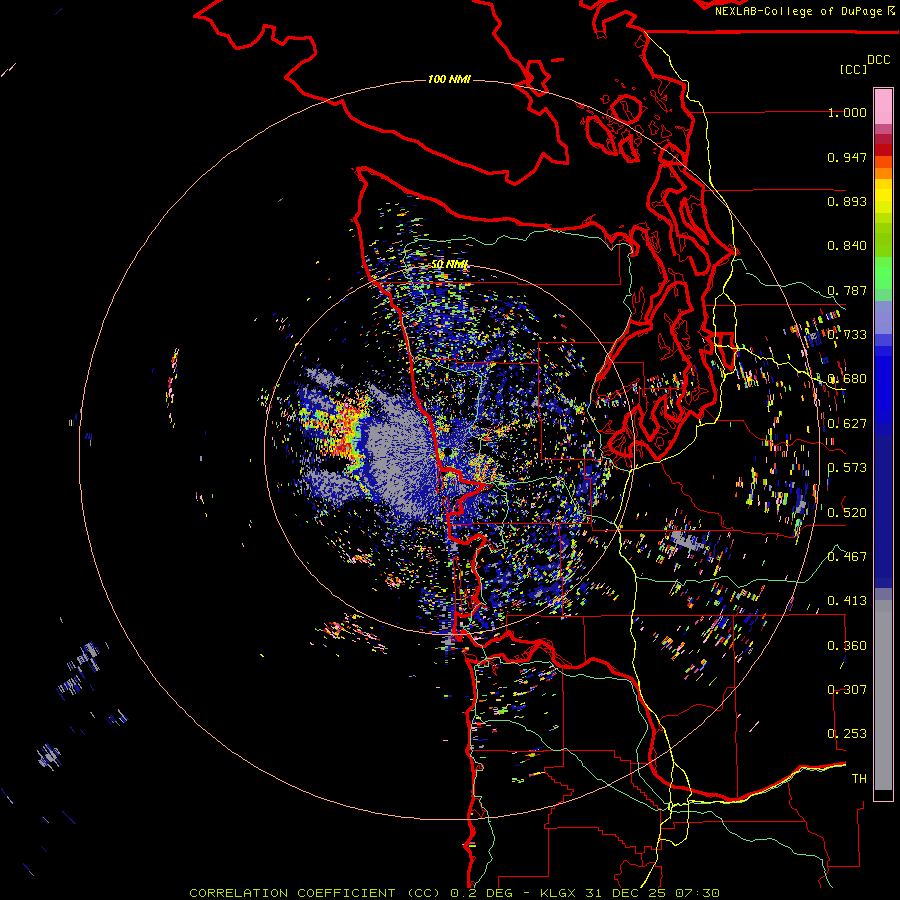Image resolution: width=900 pixels, height=900 pixels.
Task: Click the 1.000 scale value
Action: pyautogui.click(x=847, y=112)
